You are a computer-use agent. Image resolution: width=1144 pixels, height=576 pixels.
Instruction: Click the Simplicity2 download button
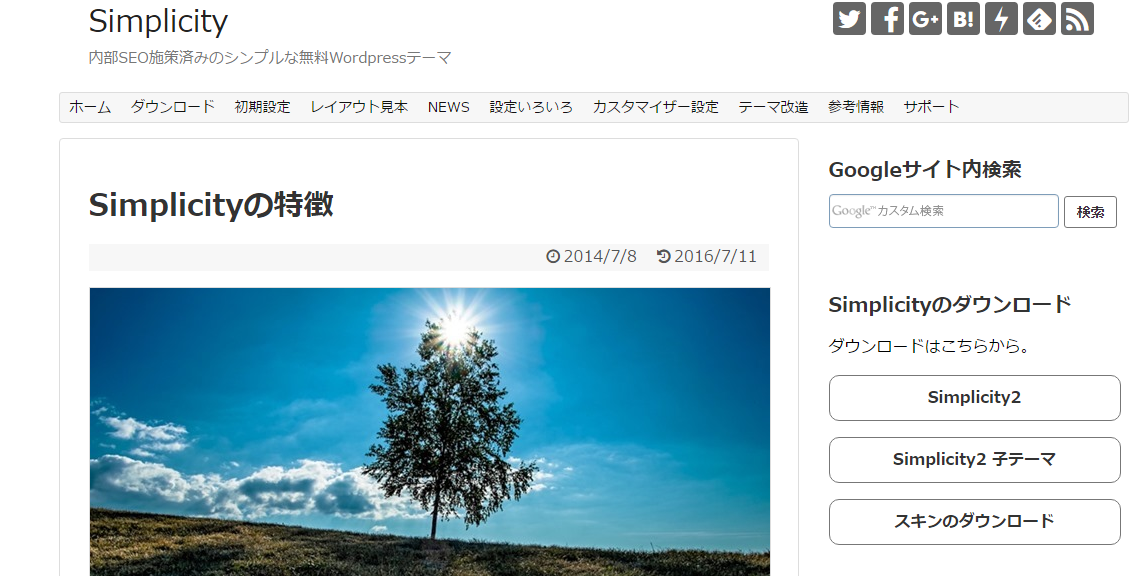[x=975, y=398]
